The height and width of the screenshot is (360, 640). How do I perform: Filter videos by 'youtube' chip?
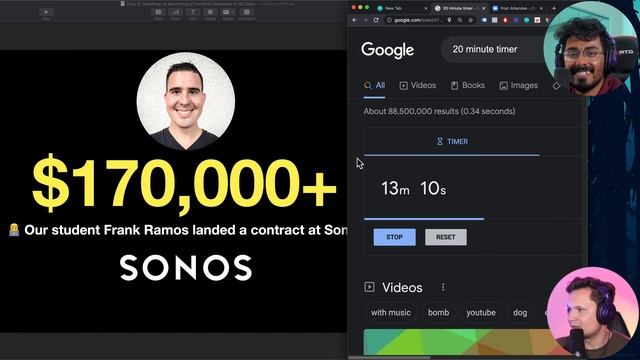tap(481, 313)
